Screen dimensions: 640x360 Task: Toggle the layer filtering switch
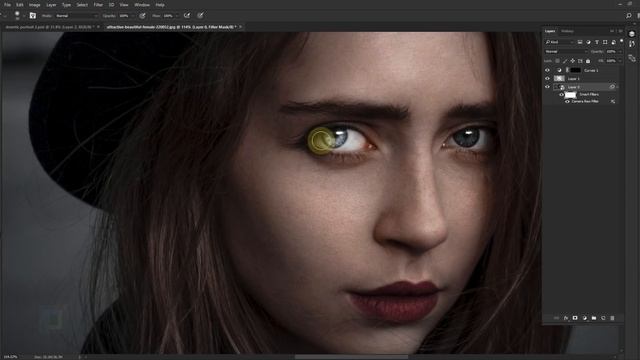(622, 41)
